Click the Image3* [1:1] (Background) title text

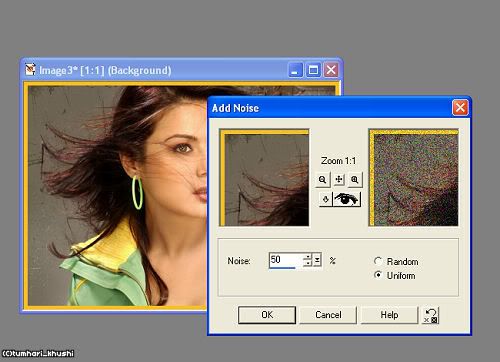click(105, 70)
